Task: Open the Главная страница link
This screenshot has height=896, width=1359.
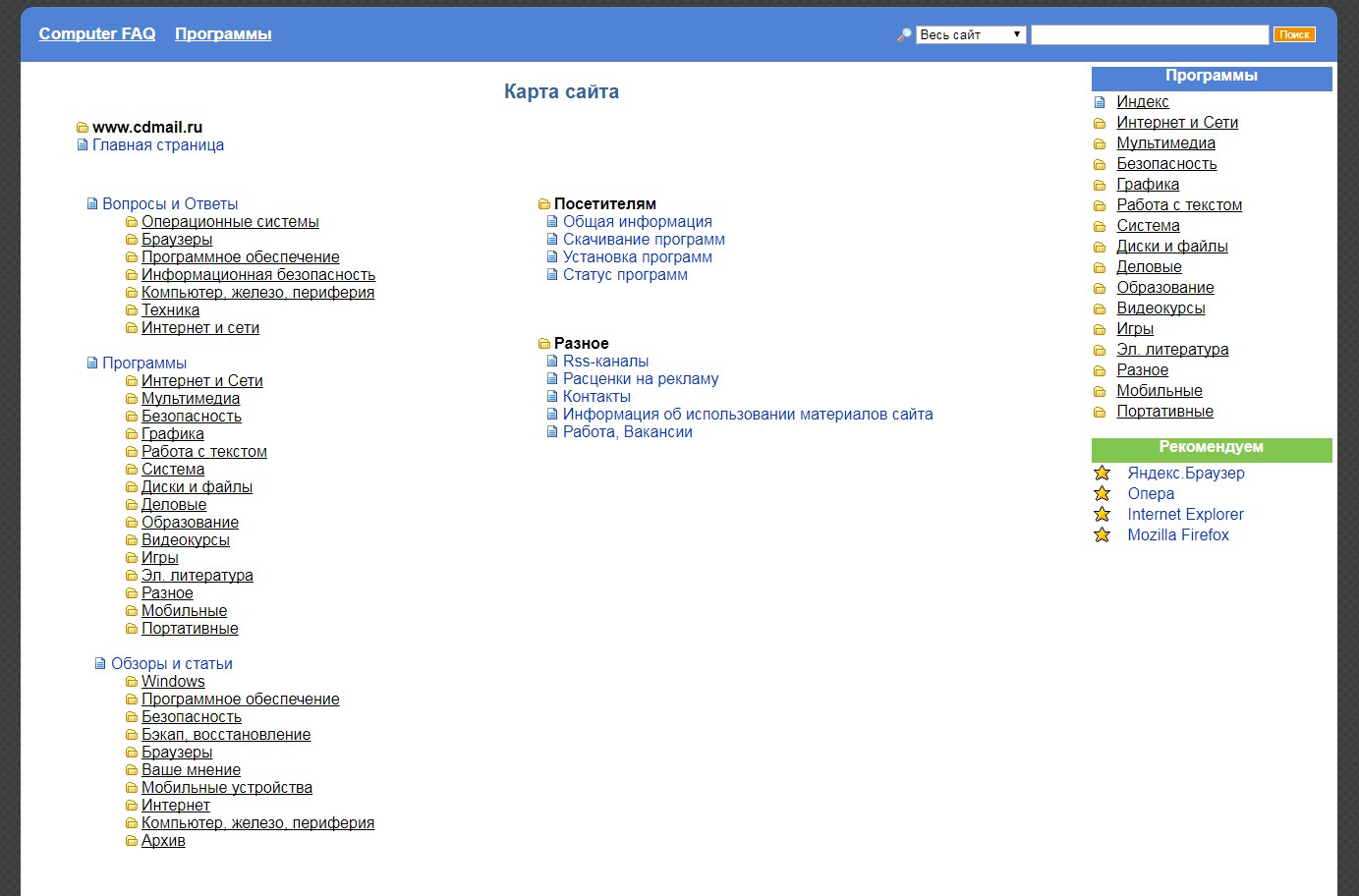Action: (x=158, y=145)
